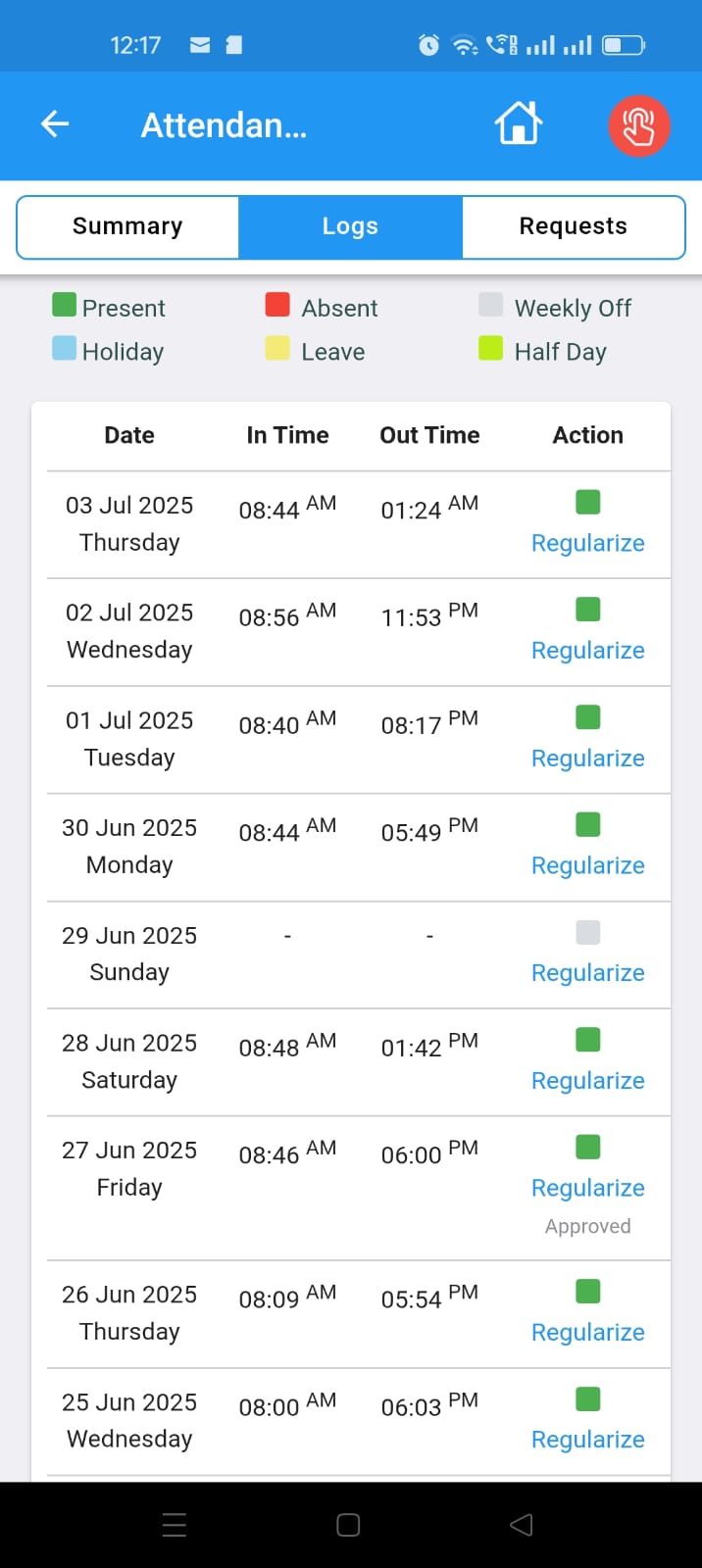This screenshot has height=1568, width=702.
Task: Tap the red punch attendance icon
Action: [x=639, y=126]
